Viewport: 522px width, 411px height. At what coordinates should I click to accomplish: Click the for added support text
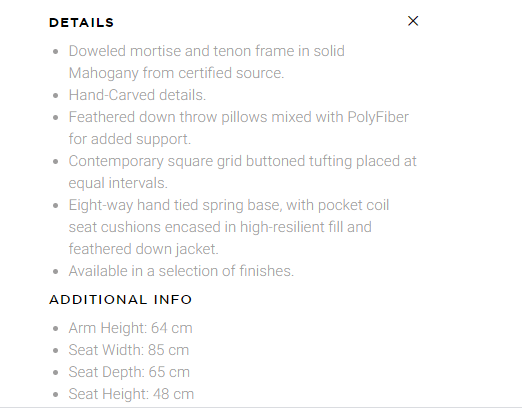[130, 139]
